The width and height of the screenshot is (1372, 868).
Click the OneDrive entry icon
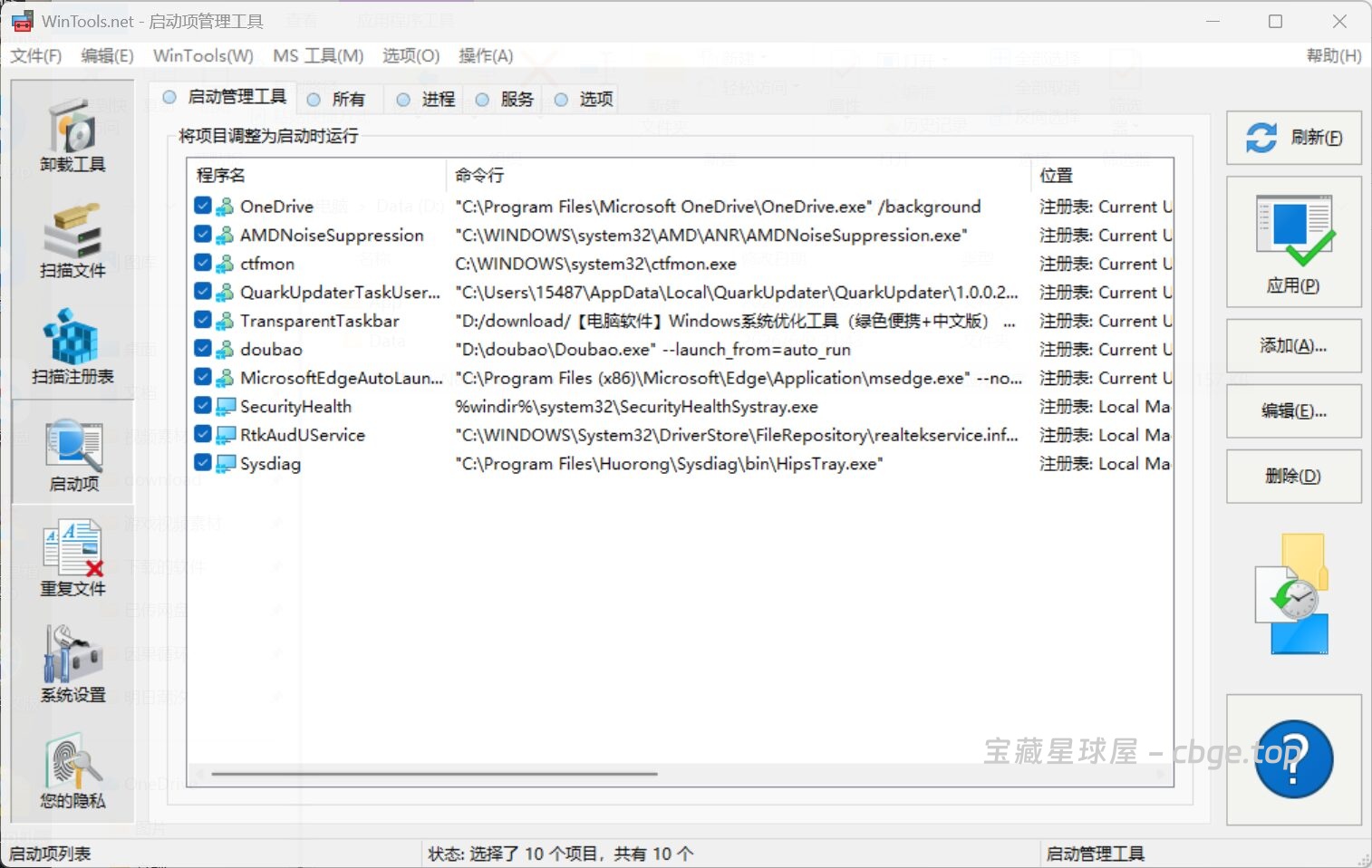click(225, 207)
